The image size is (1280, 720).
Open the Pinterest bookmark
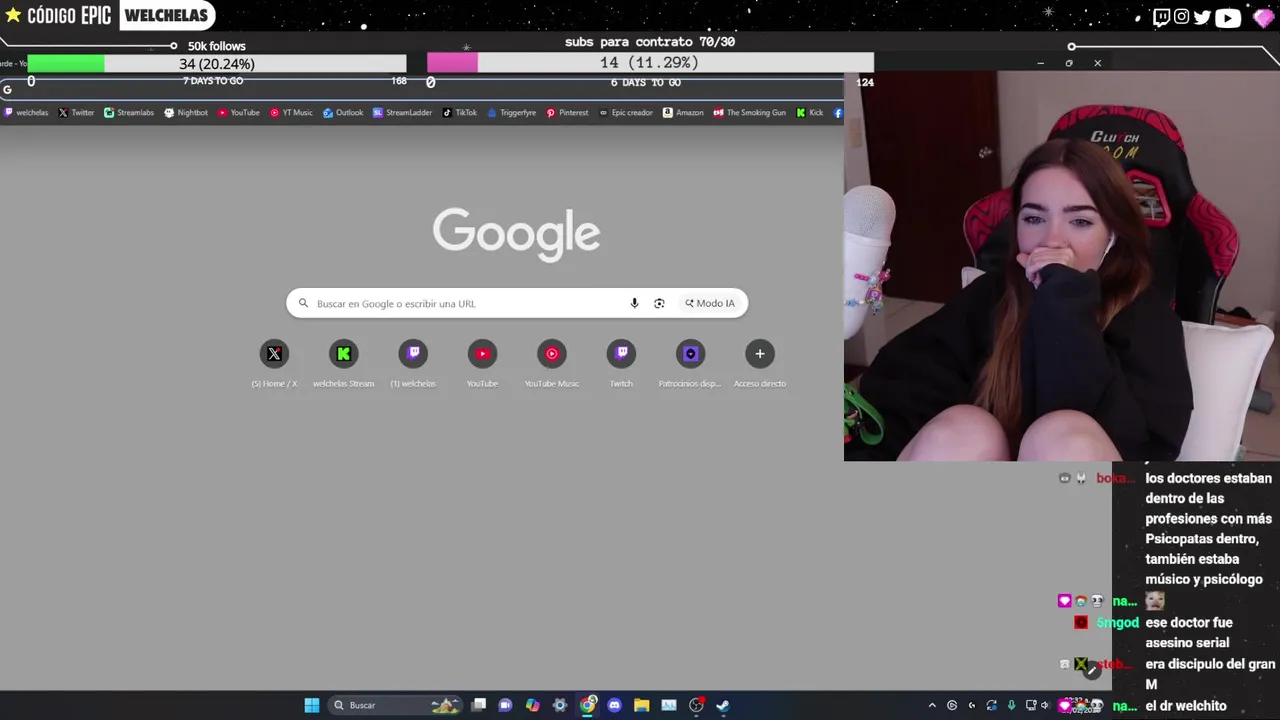click(x=567, y=113)
